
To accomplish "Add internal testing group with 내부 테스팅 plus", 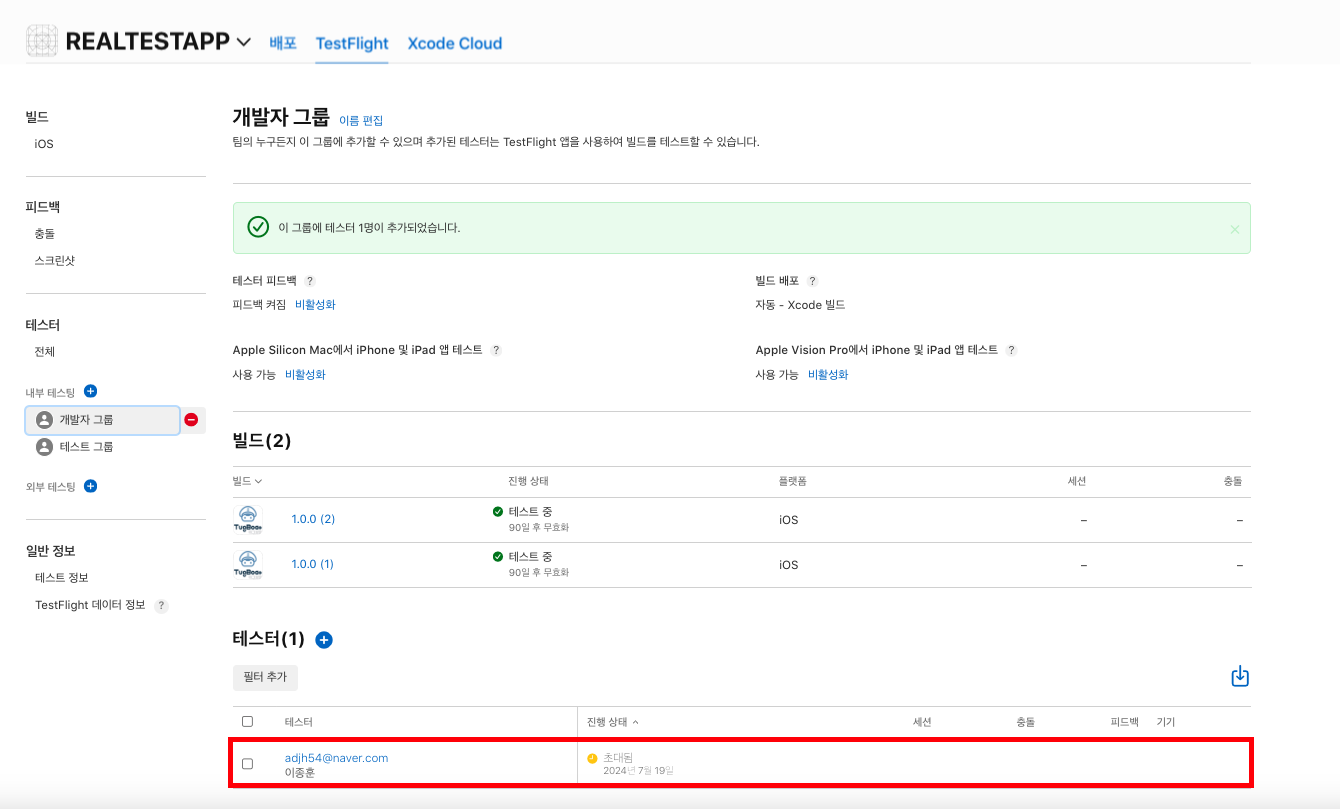I will tap(90, 391).
